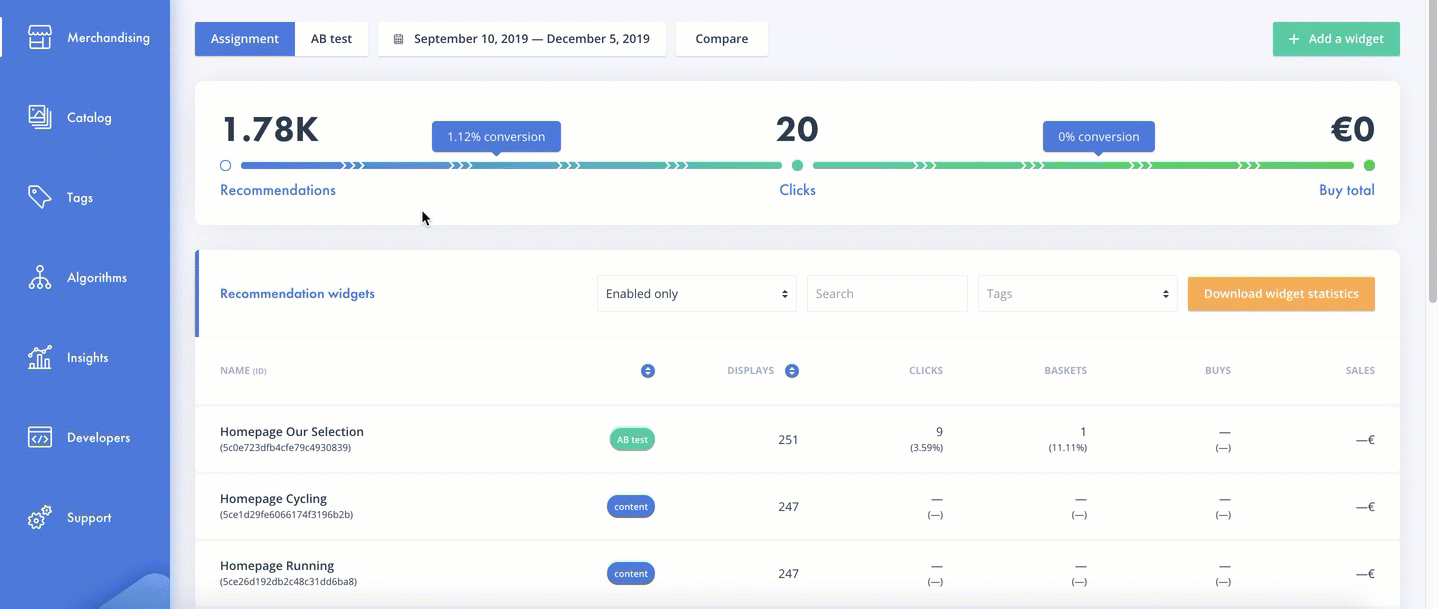Click the Support gears icon
The height and width of the screenshot is (609, 1438).
pyautogui.click(x=40, y=518)
